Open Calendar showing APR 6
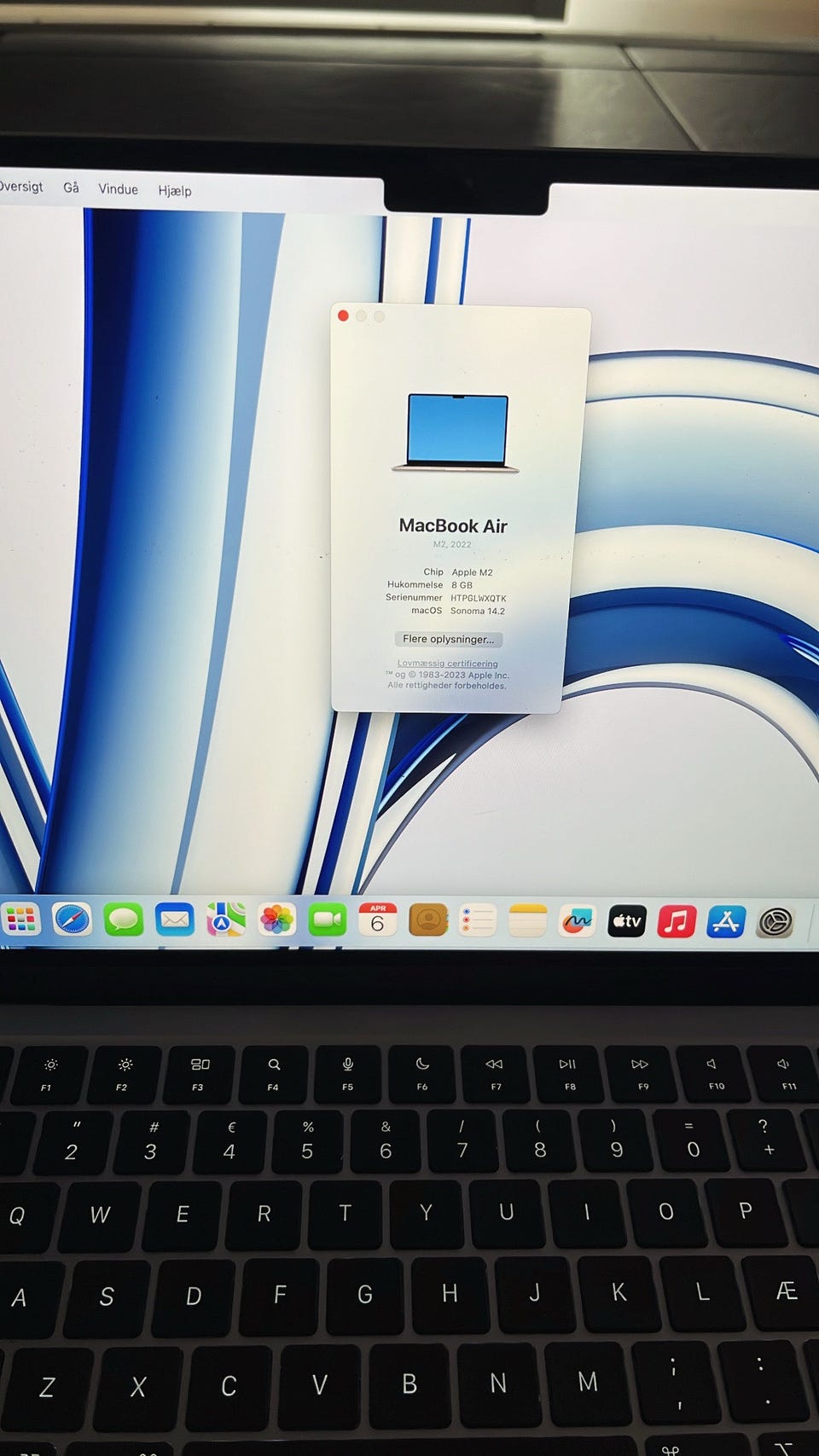 [377, 920]
